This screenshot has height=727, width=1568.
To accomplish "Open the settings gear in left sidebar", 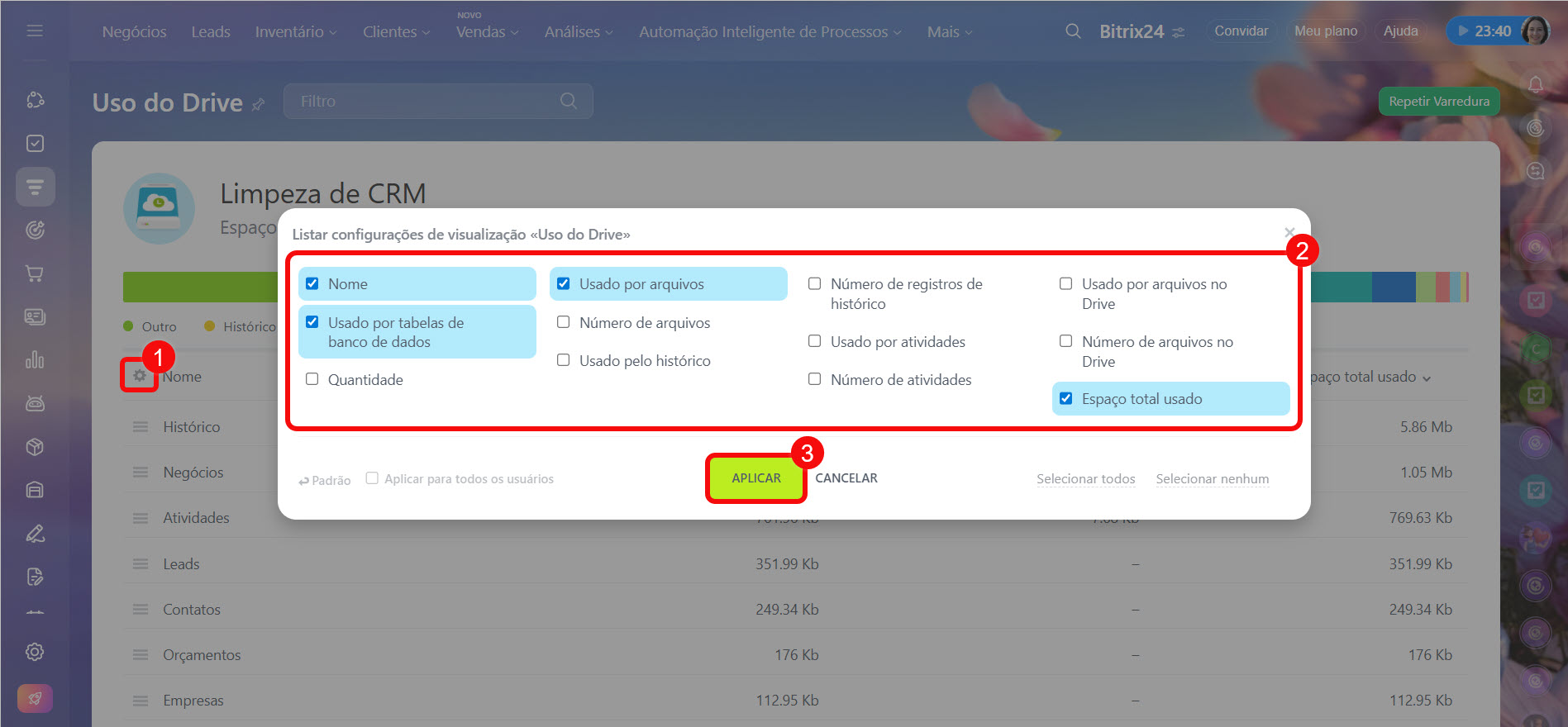I will coord(35,652).
